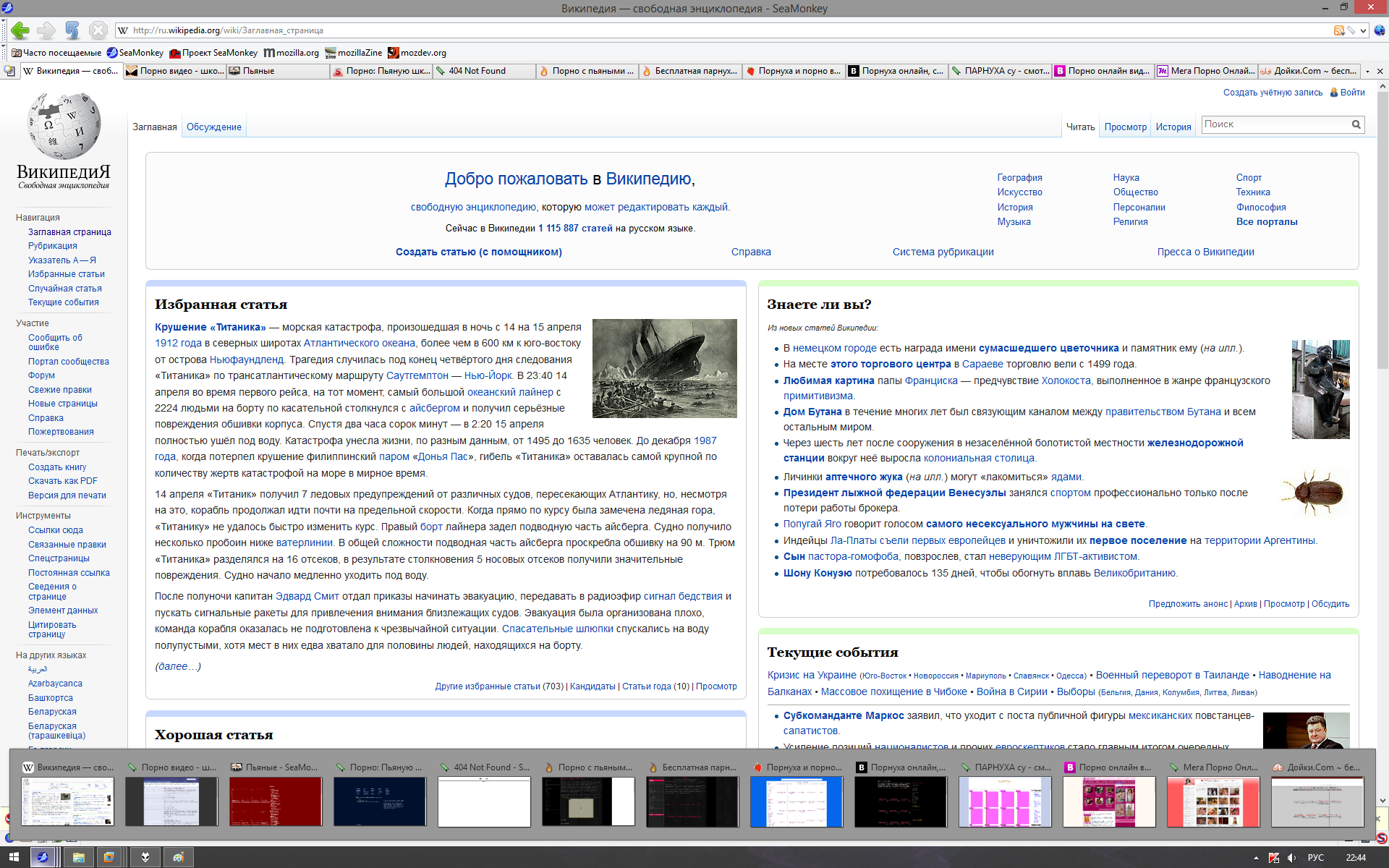Click the Wikipedia 'Поиск' search field
The width and height of the screenshot is (1389, 868).
(1275, 124)
